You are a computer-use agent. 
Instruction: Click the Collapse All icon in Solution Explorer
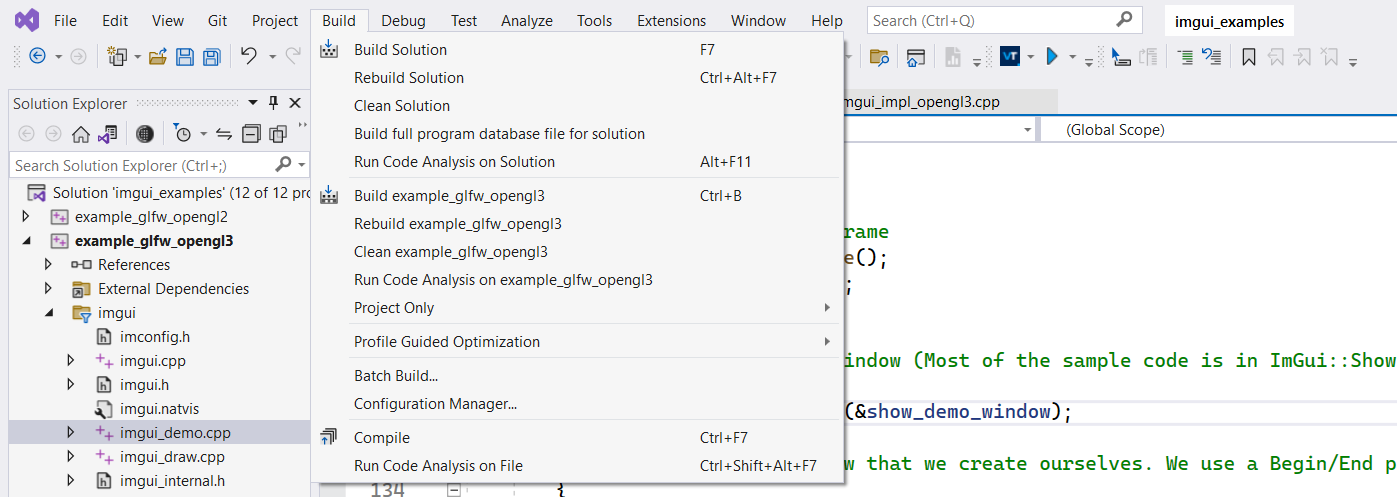[251, 133]
